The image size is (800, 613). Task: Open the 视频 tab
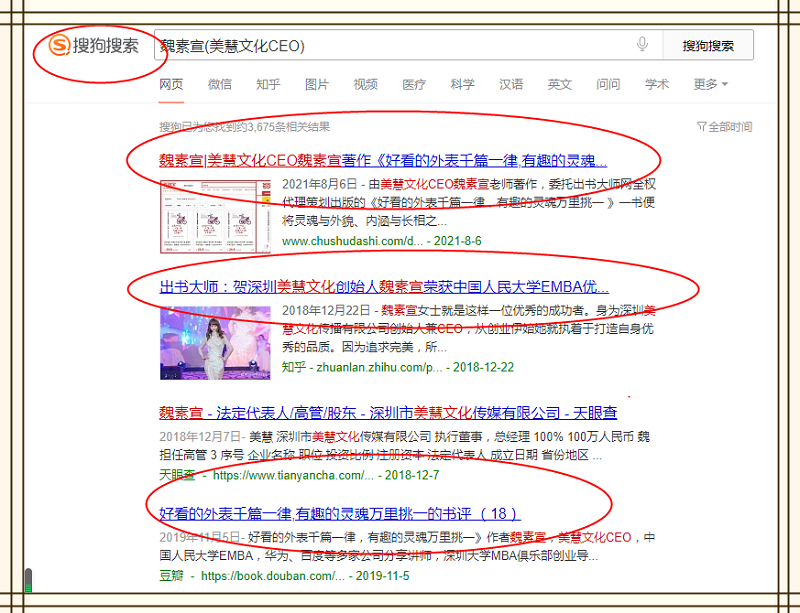pyautogui.click(x=366, y=85)
